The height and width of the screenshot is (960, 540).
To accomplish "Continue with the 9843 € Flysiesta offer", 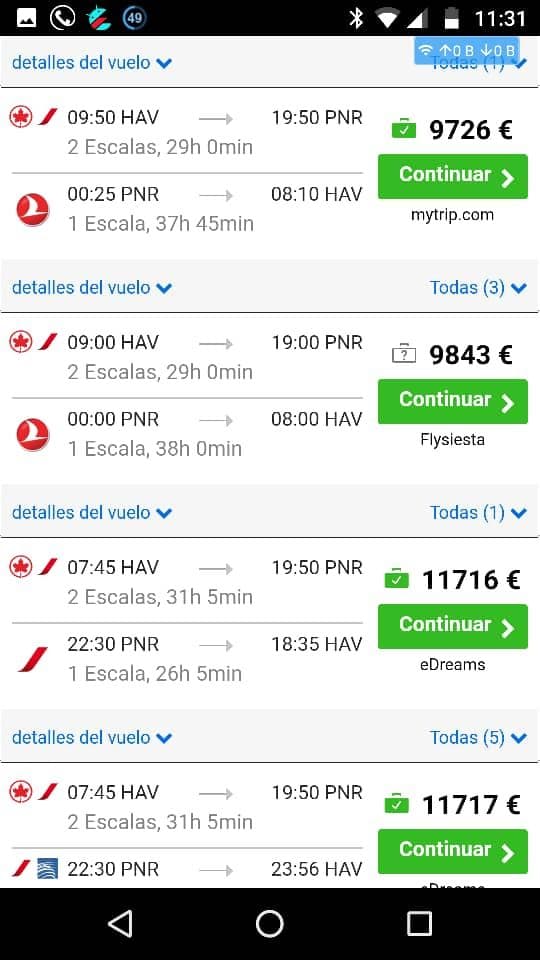I will point(452,401).
